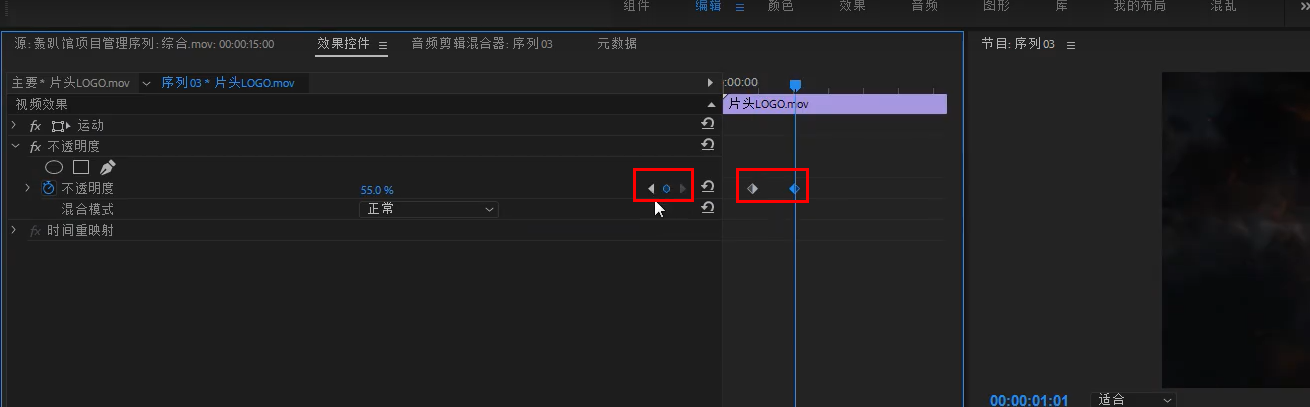1310x407 pixels.
Task: Click the 混合模式 label
Action: (88, 209)
